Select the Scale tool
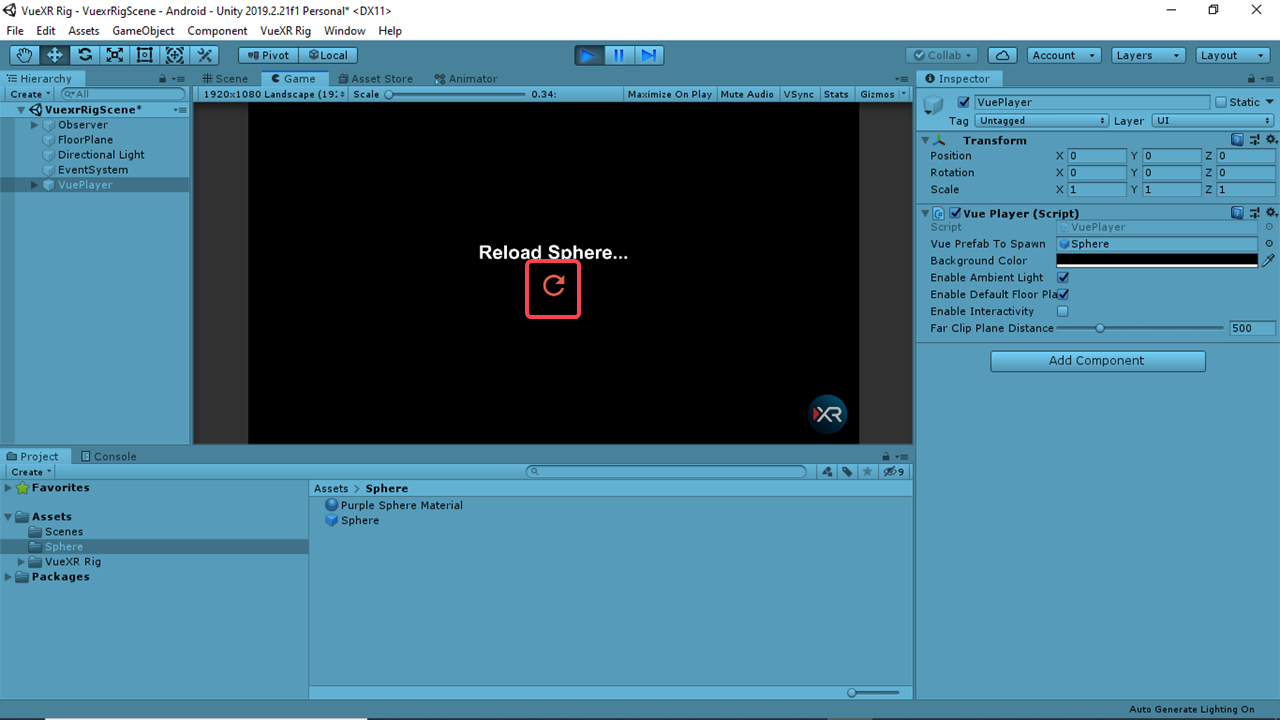This screenshot has width=1280, height=720. tap(115, 55)
